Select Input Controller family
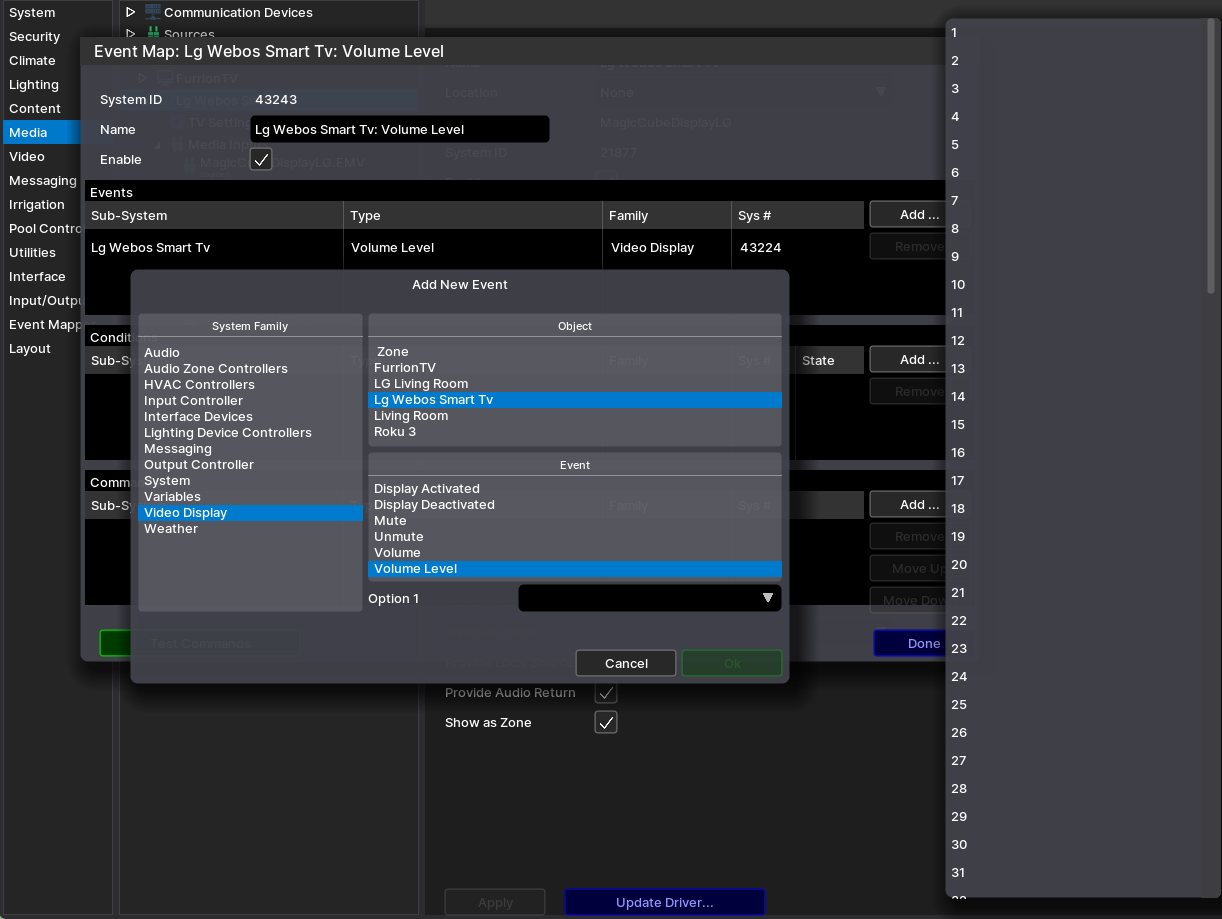Screen dimensions: 1222x919 point(250,400)
